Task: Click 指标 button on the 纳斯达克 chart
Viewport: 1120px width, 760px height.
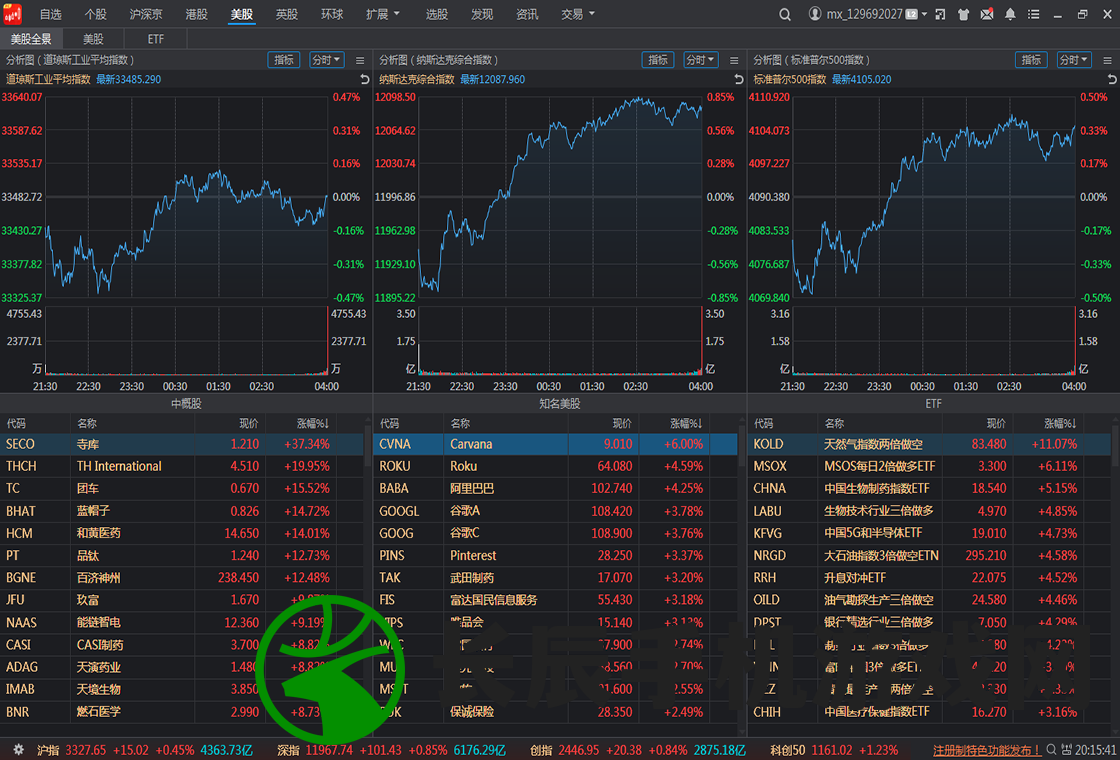Action: click(x=658, y=60)
